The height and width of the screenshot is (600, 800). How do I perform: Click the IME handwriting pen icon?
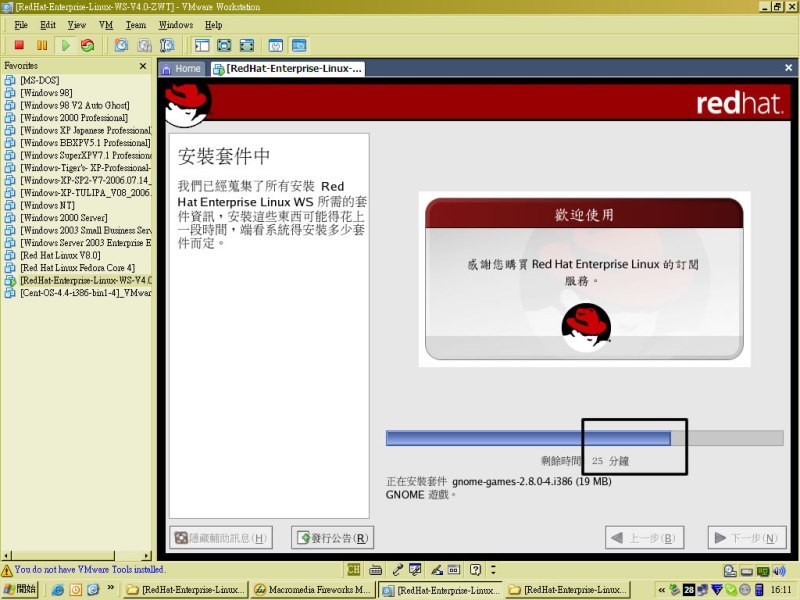(437, 569)
